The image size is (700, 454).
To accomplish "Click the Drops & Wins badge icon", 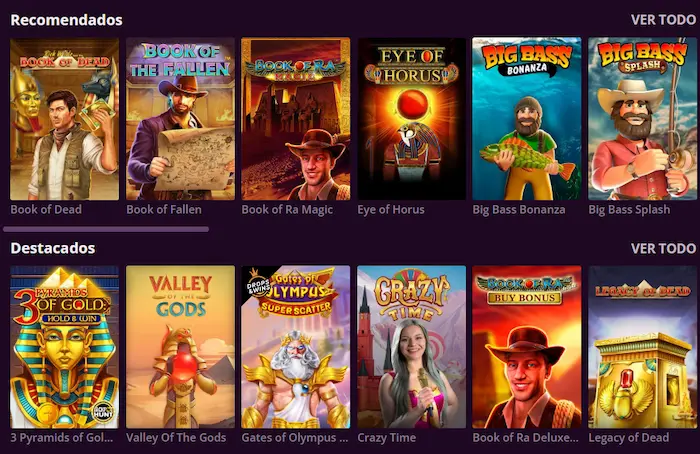I will point(258,286).
